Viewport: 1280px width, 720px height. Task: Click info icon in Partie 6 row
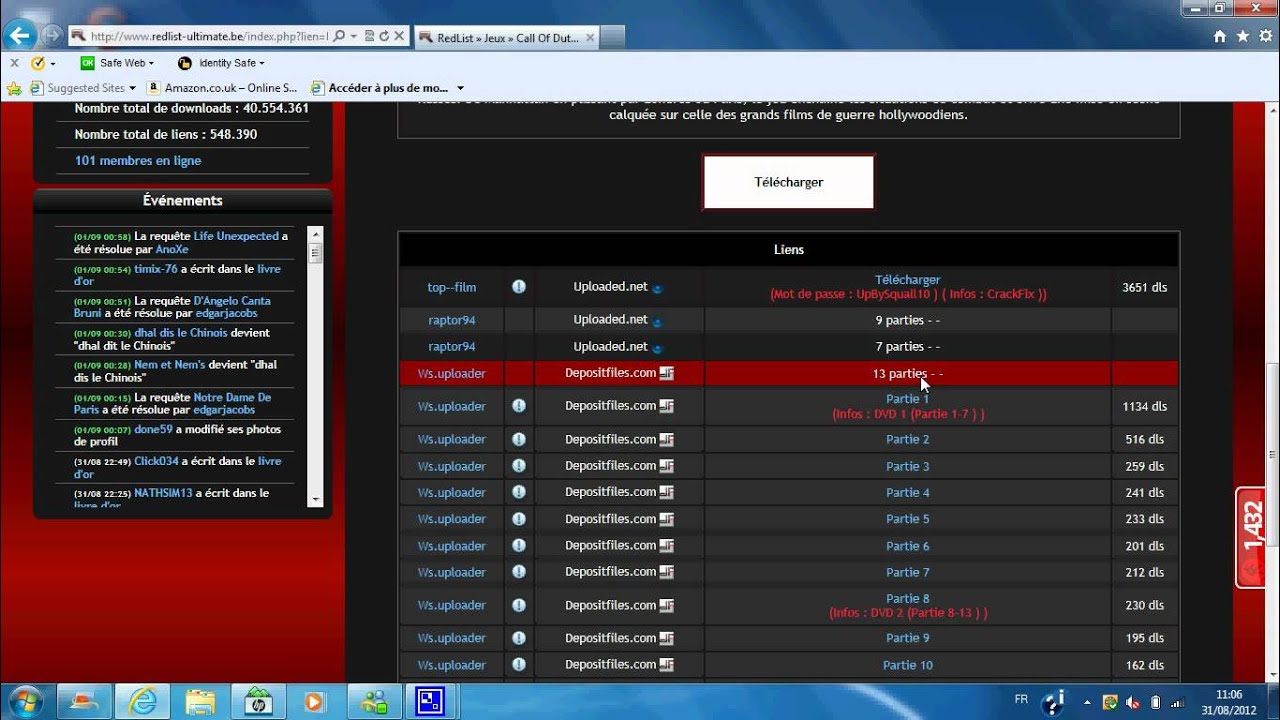pos(519,545)
